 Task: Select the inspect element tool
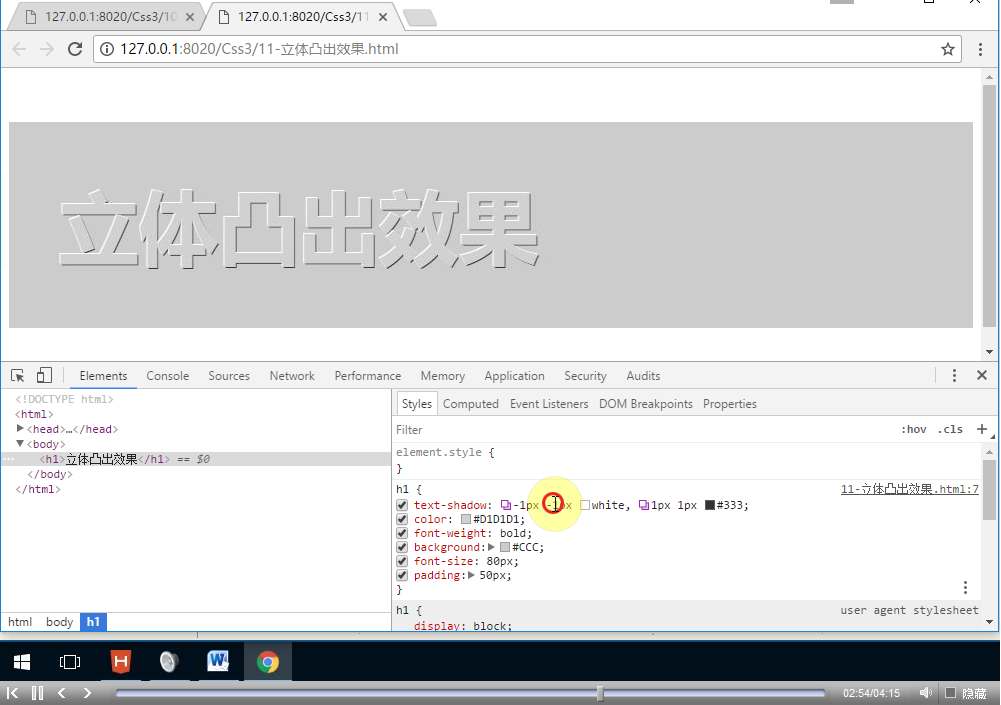coord(17,374)
